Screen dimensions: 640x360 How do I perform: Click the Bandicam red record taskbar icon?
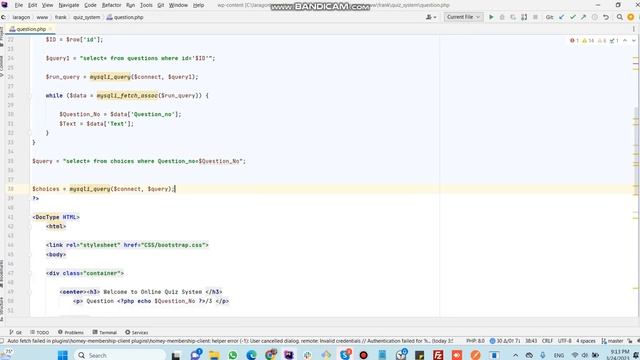pyautogui.click(x=363, y=355)
